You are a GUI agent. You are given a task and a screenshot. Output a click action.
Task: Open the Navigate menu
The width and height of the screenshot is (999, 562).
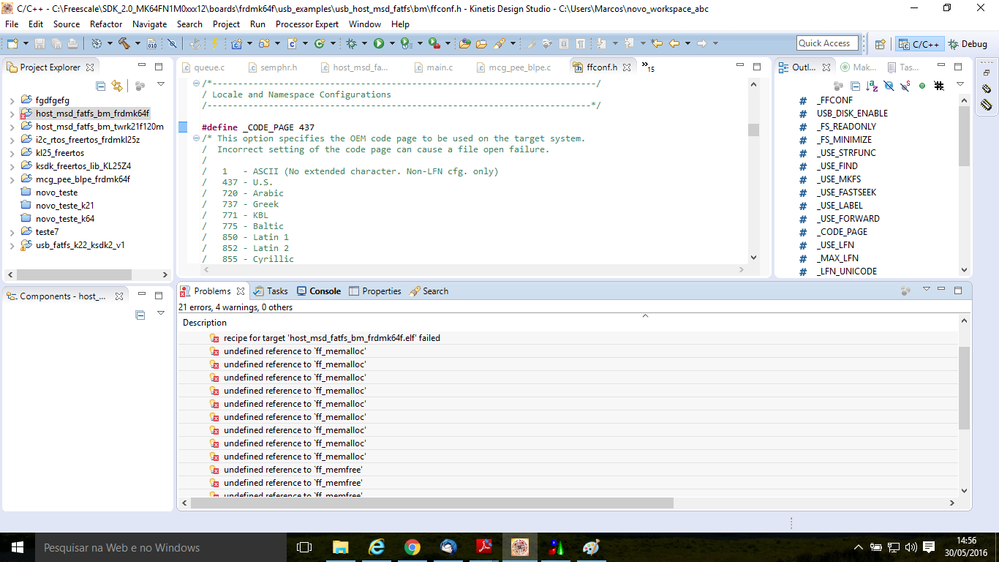click(x=149, y=24)
